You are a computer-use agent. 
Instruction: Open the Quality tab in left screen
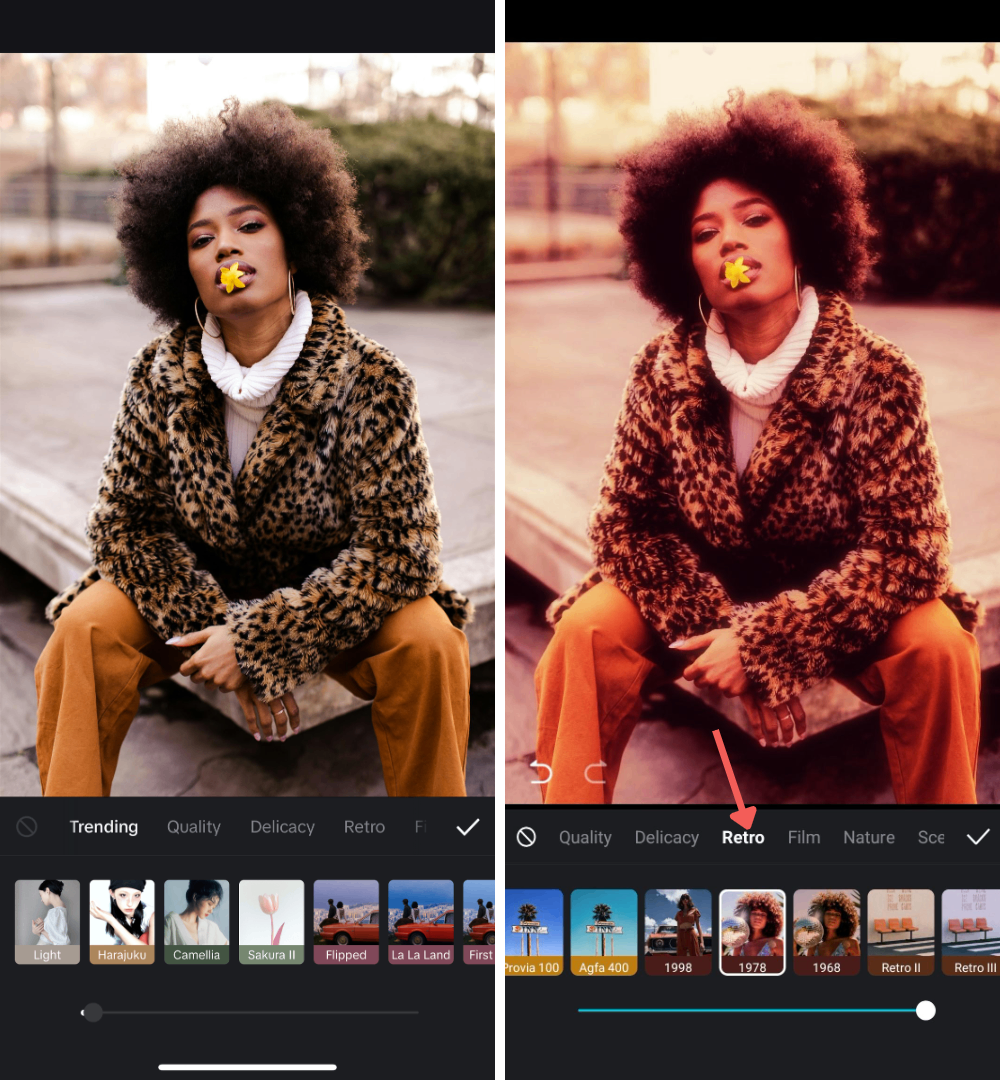tap(194, 827)
